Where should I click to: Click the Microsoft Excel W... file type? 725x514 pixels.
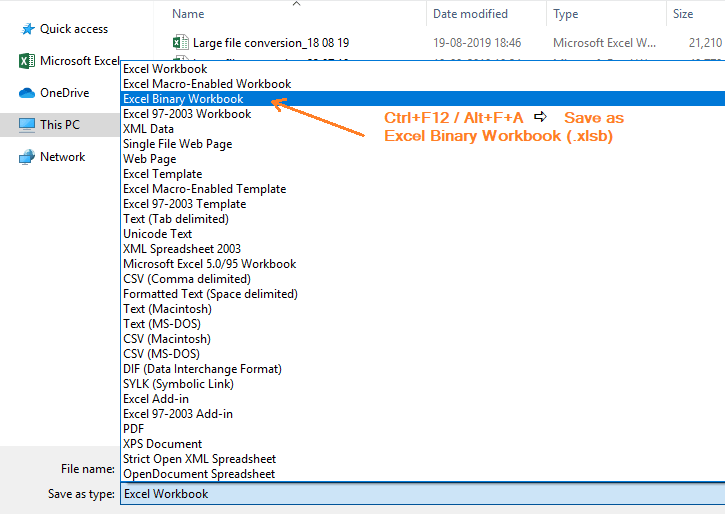click(x=604, y=43)
